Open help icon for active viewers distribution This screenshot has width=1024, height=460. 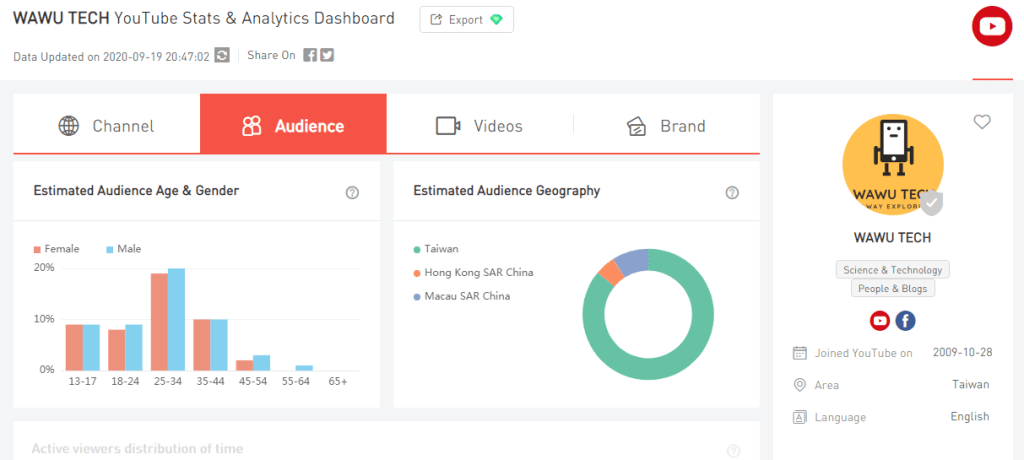point(733,451)
